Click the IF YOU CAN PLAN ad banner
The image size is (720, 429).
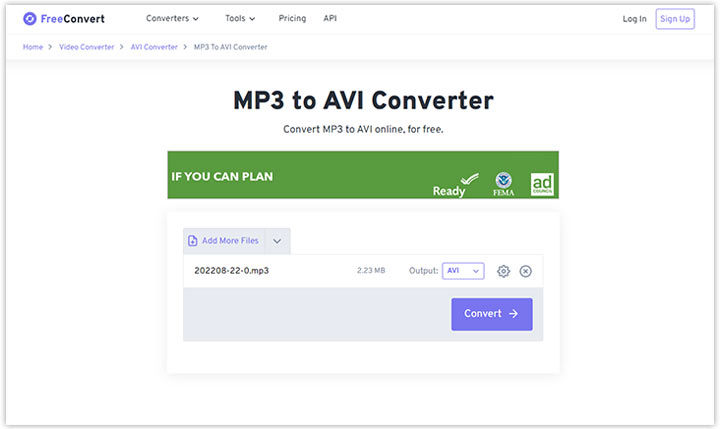point(363,175)
